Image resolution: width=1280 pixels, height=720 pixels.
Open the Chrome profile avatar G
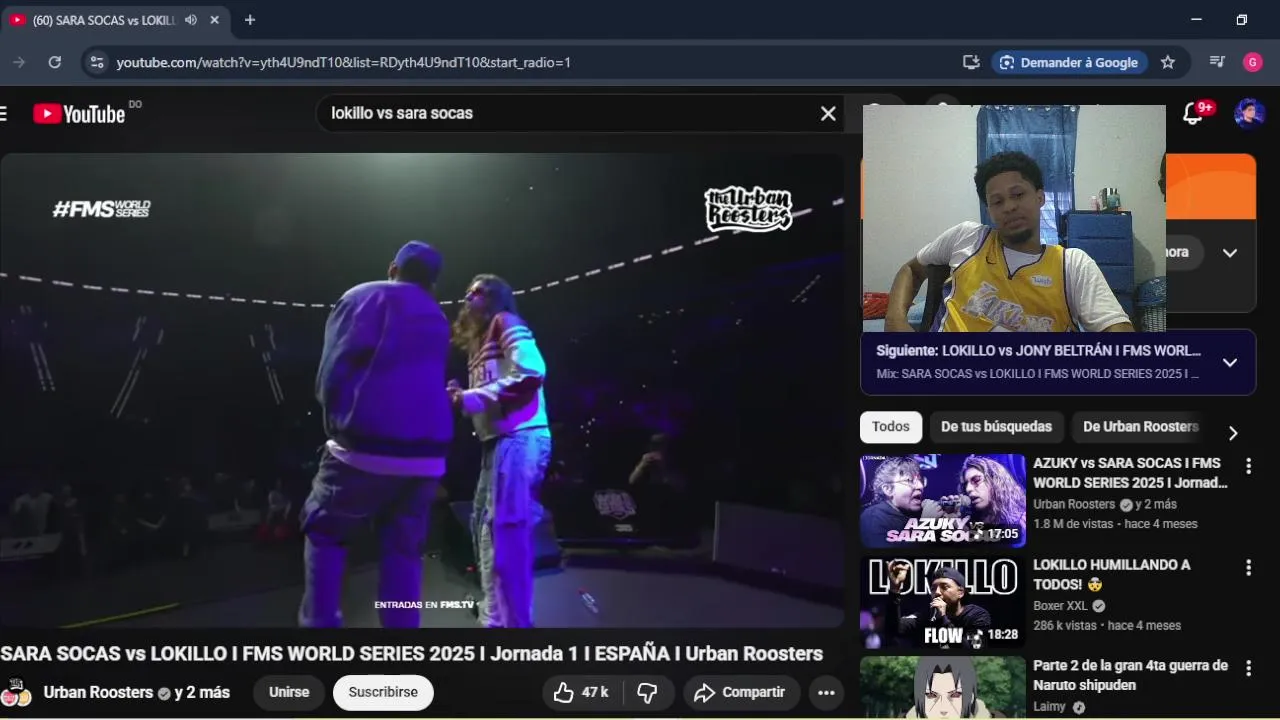(1253, 62)
